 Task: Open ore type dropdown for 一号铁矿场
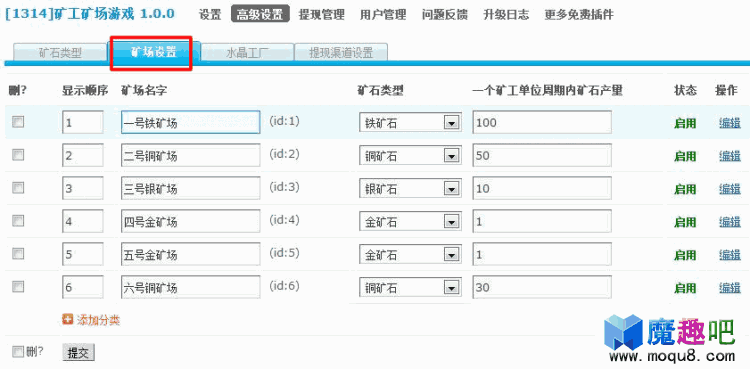coord(410,123)
